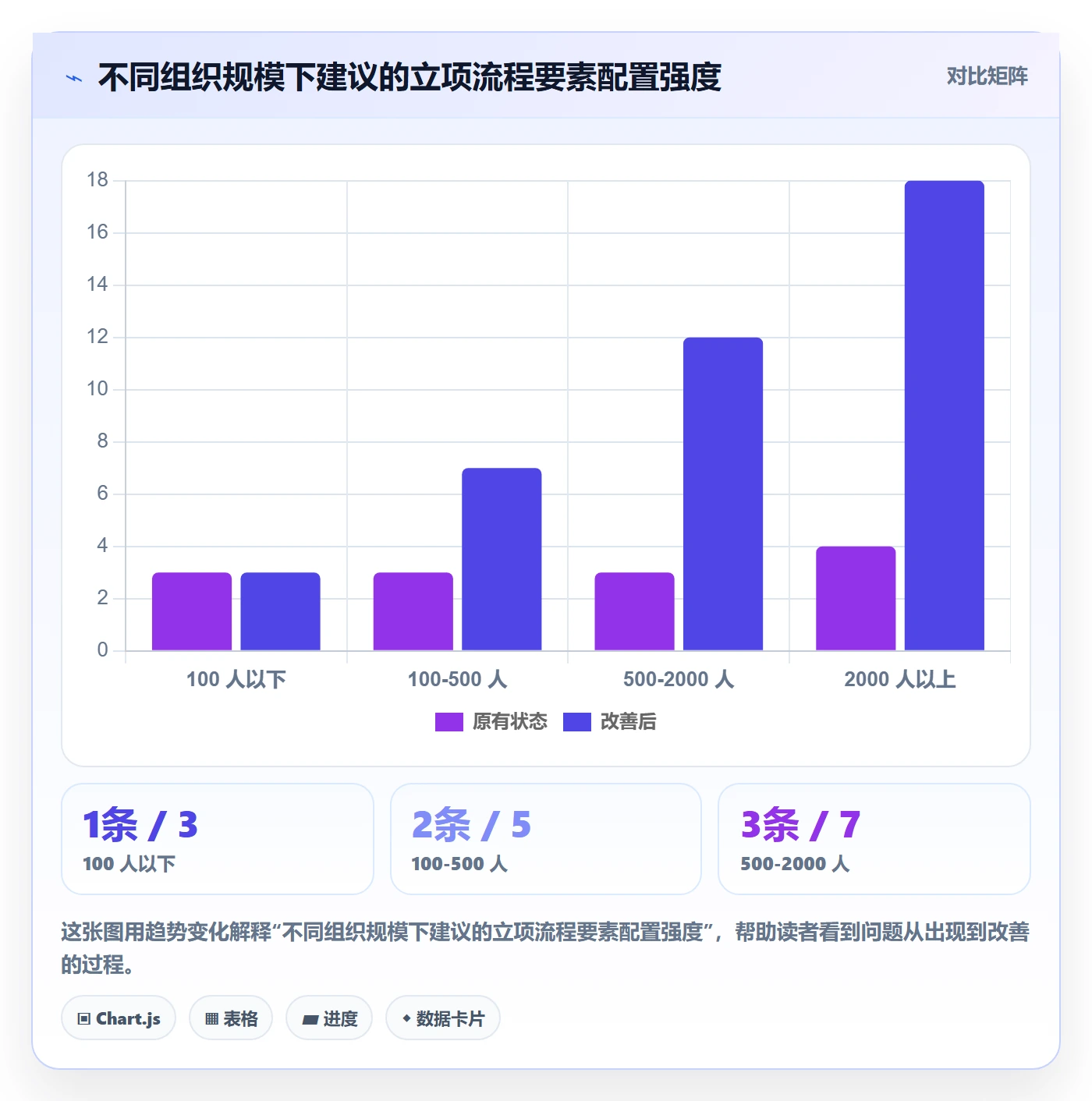The image size is (1092, 1101).
Task: Click the 500-2000 人 x-axis label
Action: 679,679
